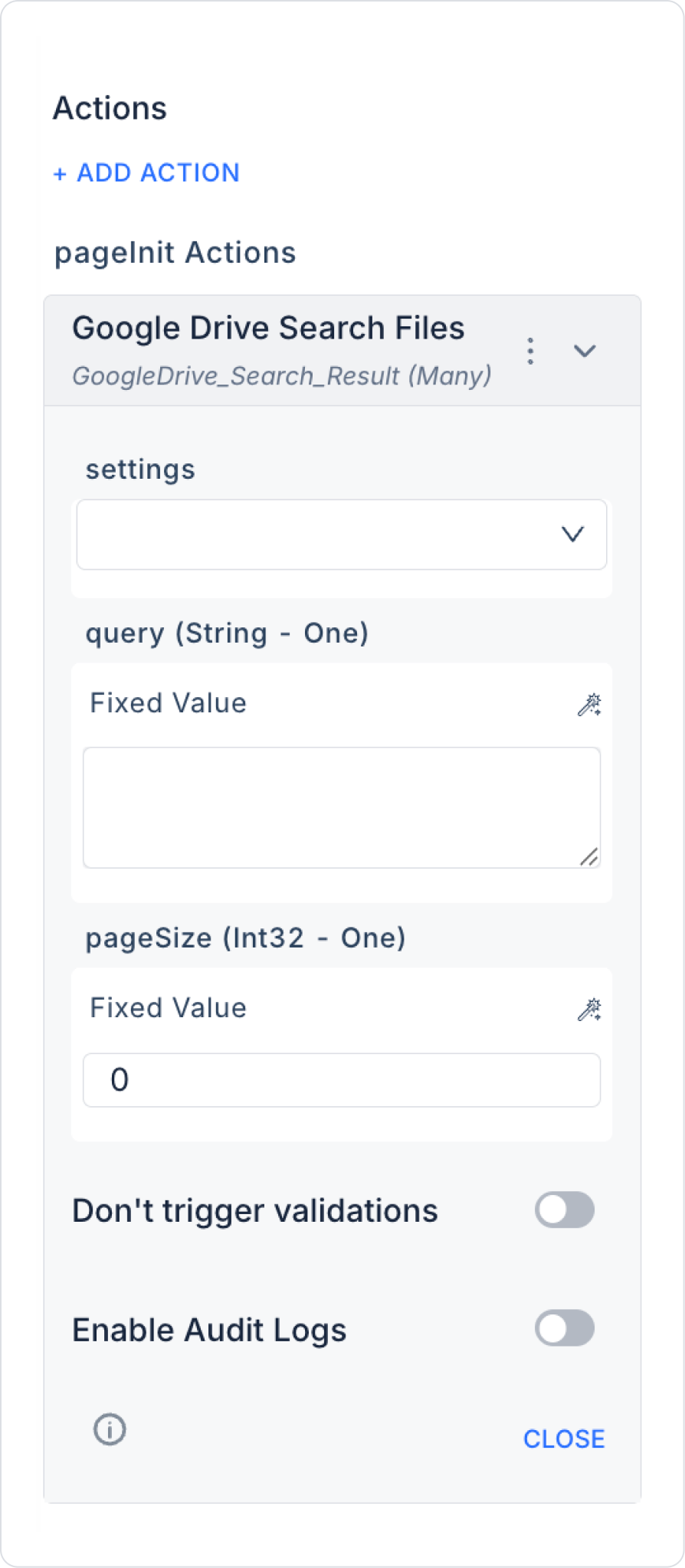Focus the pageSize value input field

click(341, 1080)
